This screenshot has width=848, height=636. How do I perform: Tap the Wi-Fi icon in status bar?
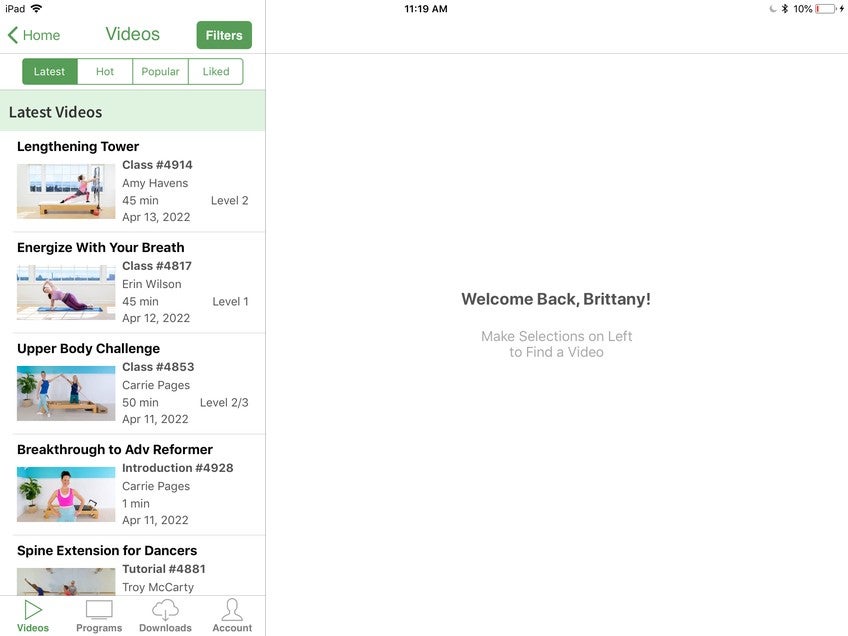(x=37, y=9)
